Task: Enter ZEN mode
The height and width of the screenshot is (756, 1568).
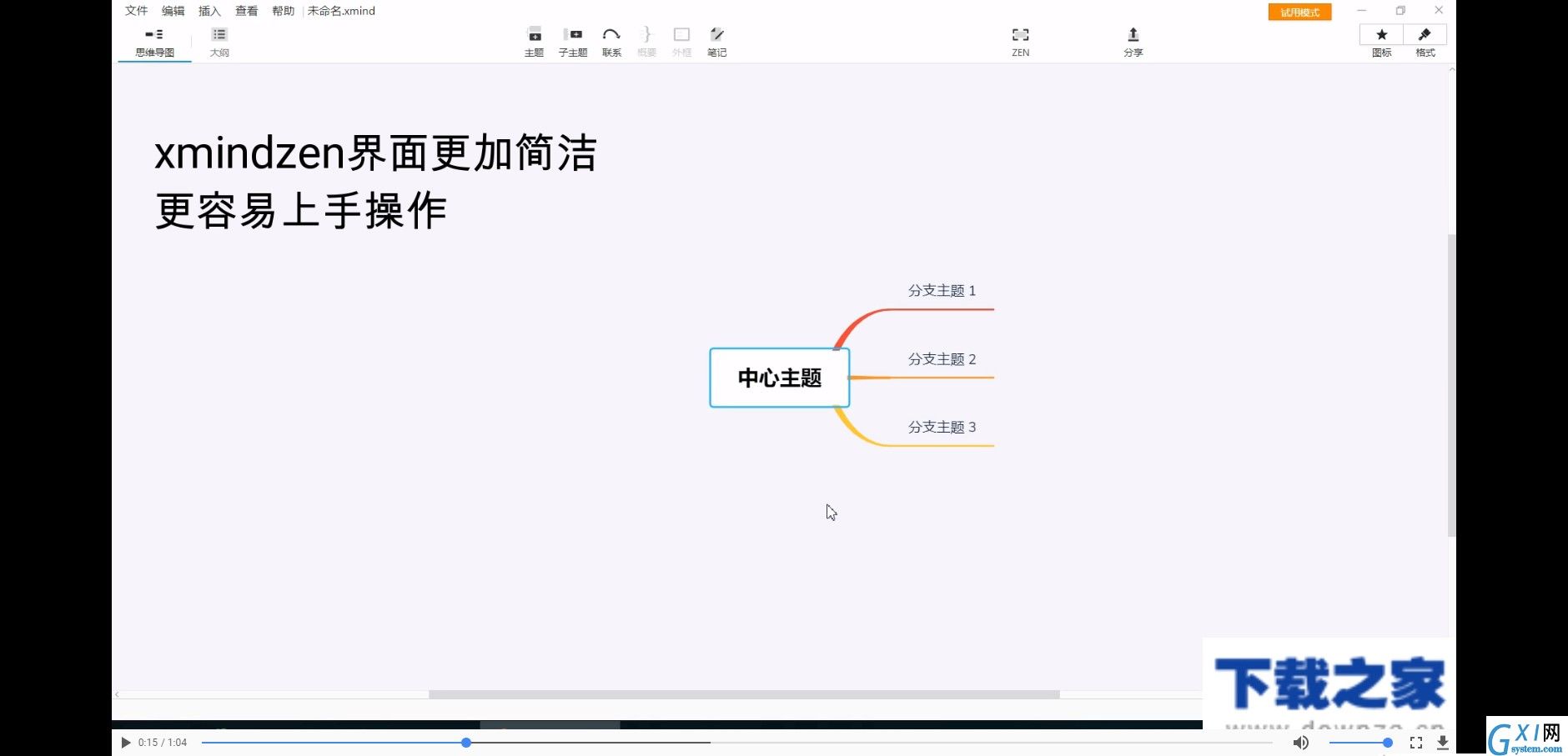Action: 1020,43
